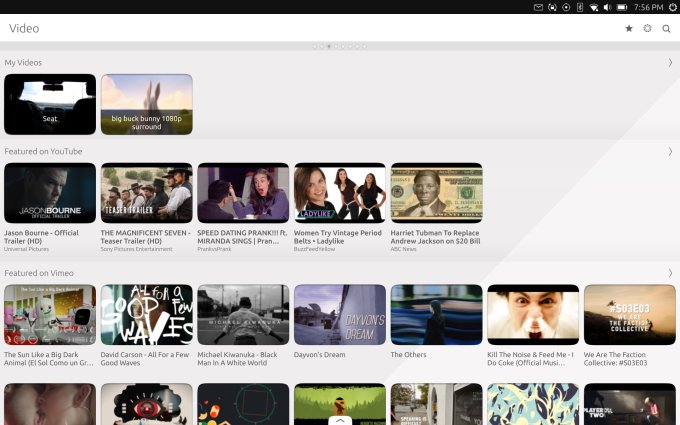The height and width of the screenshot is (425, 680).
Task: Select The Magnificent Seven teaser trailer
Action: [x=146, y=193]
